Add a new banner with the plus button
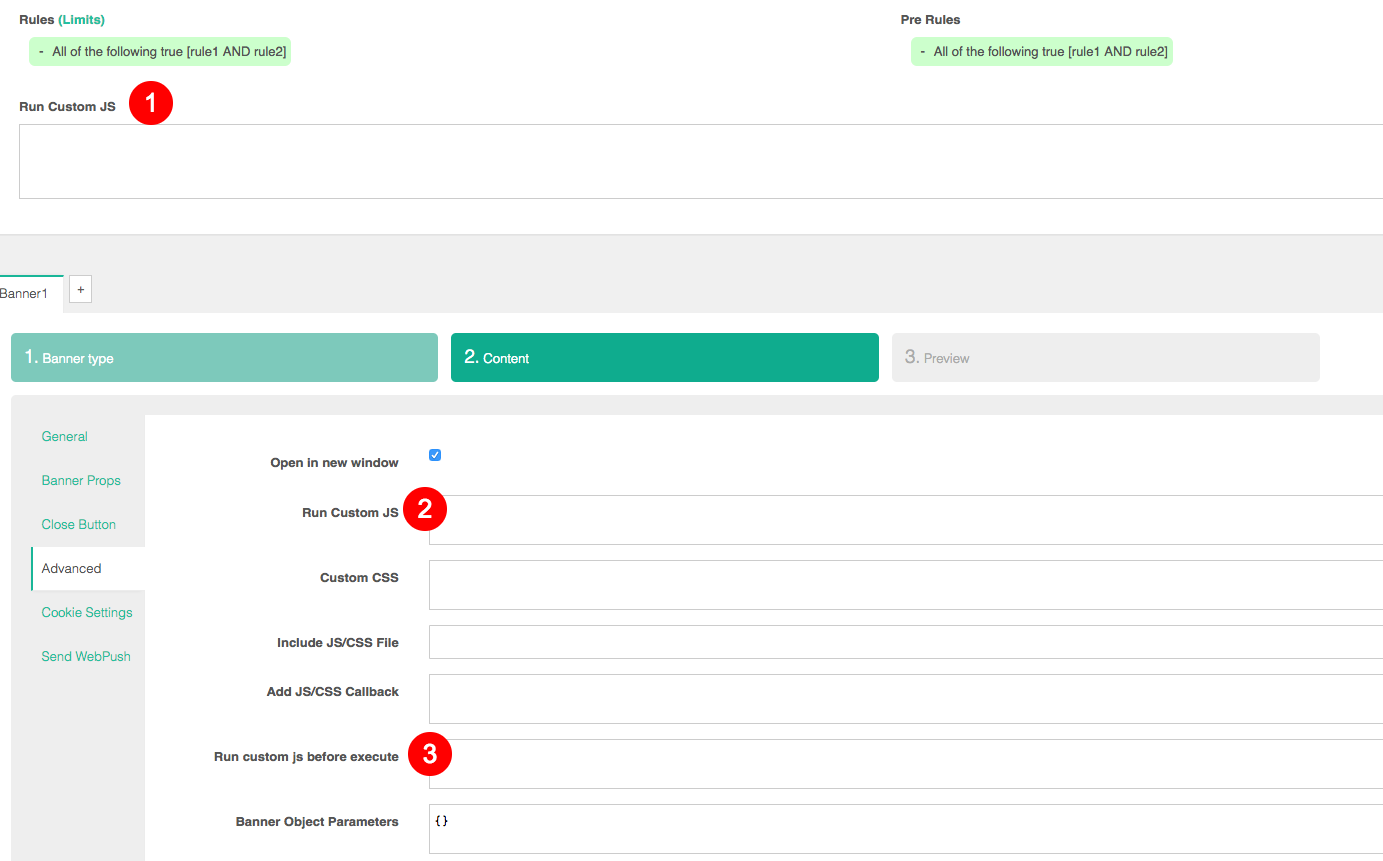The image size is (1383, 861). pos(80,289)
